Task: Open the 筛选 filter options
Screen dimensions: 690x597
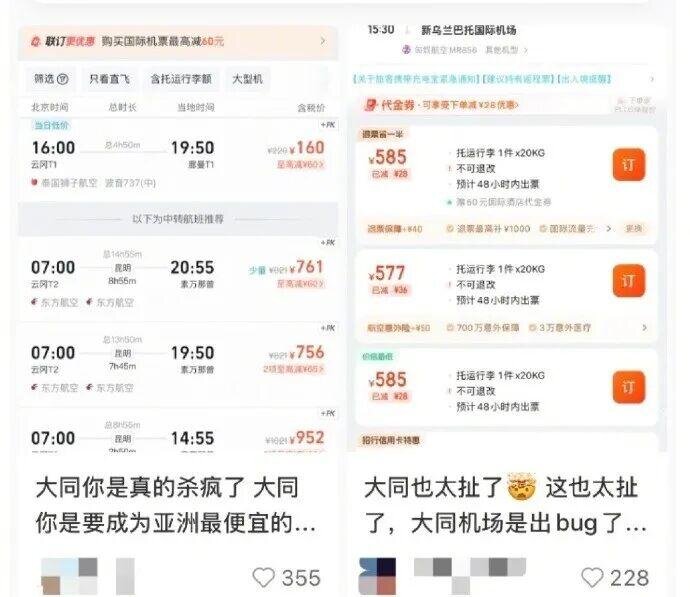Action: point(51,79)
